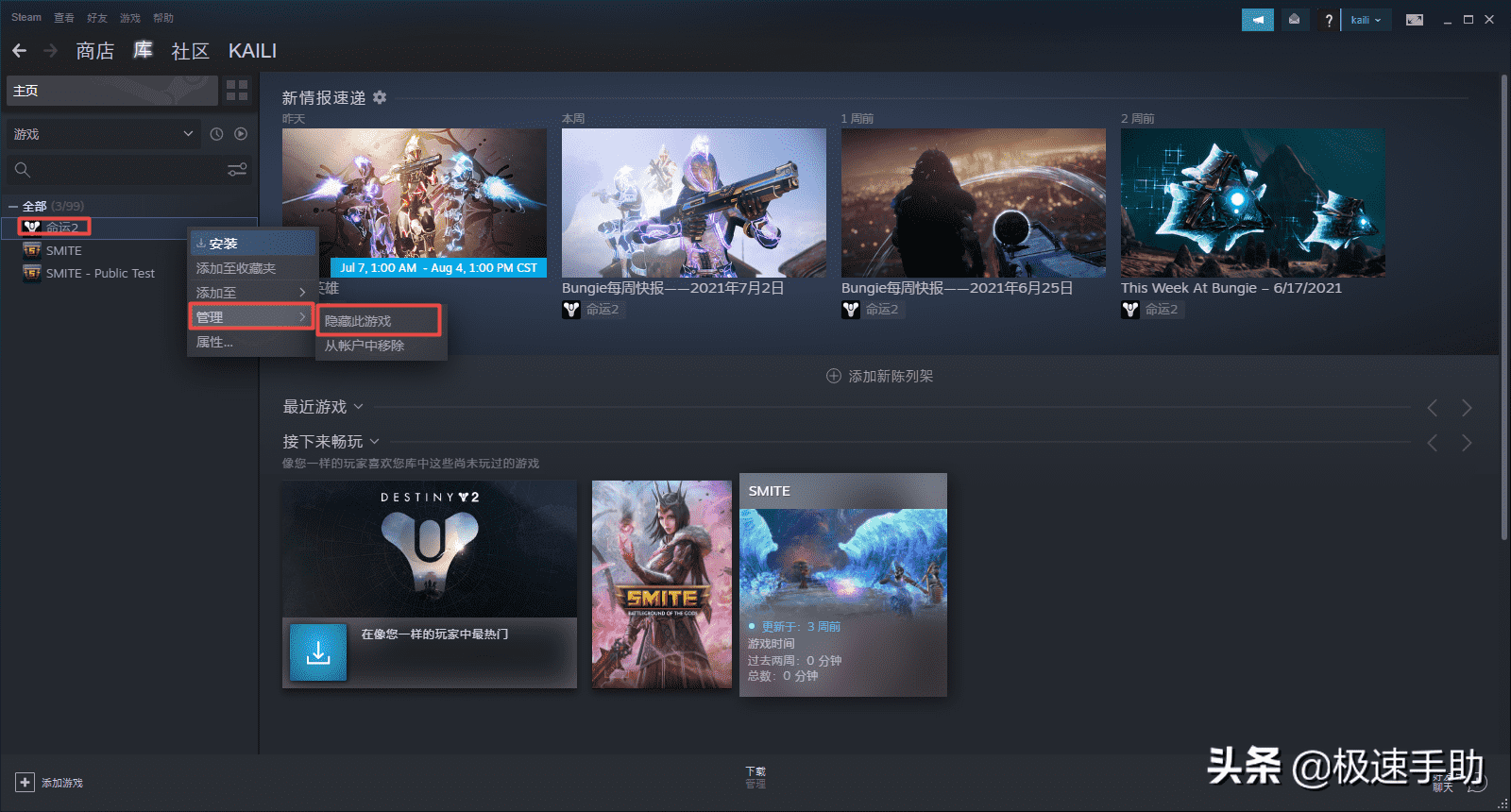
Task: Open the 社区 tab
Action: (190, 51)
